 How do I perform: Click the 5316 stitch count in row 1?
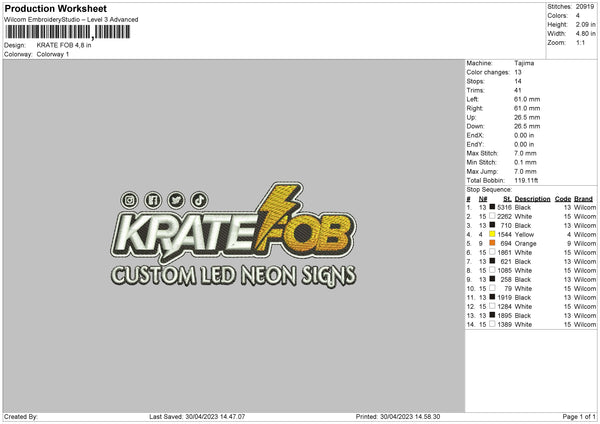tap(504, 207)
